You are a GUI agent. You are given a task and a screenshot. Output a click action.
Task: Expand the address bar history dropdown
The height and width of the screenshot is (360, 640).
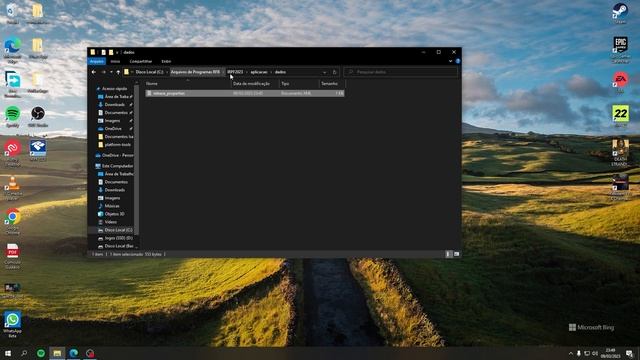pos(324,72)
